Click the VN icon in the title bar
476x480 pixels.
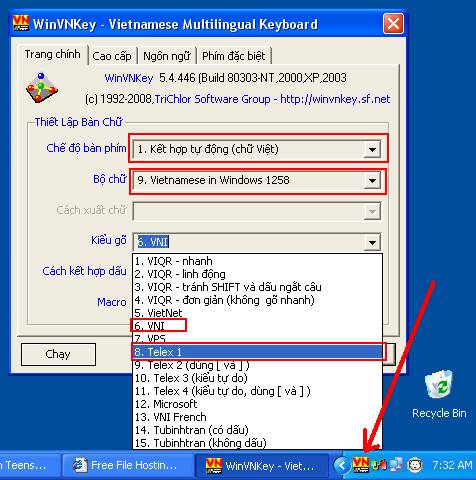[21, 23]
